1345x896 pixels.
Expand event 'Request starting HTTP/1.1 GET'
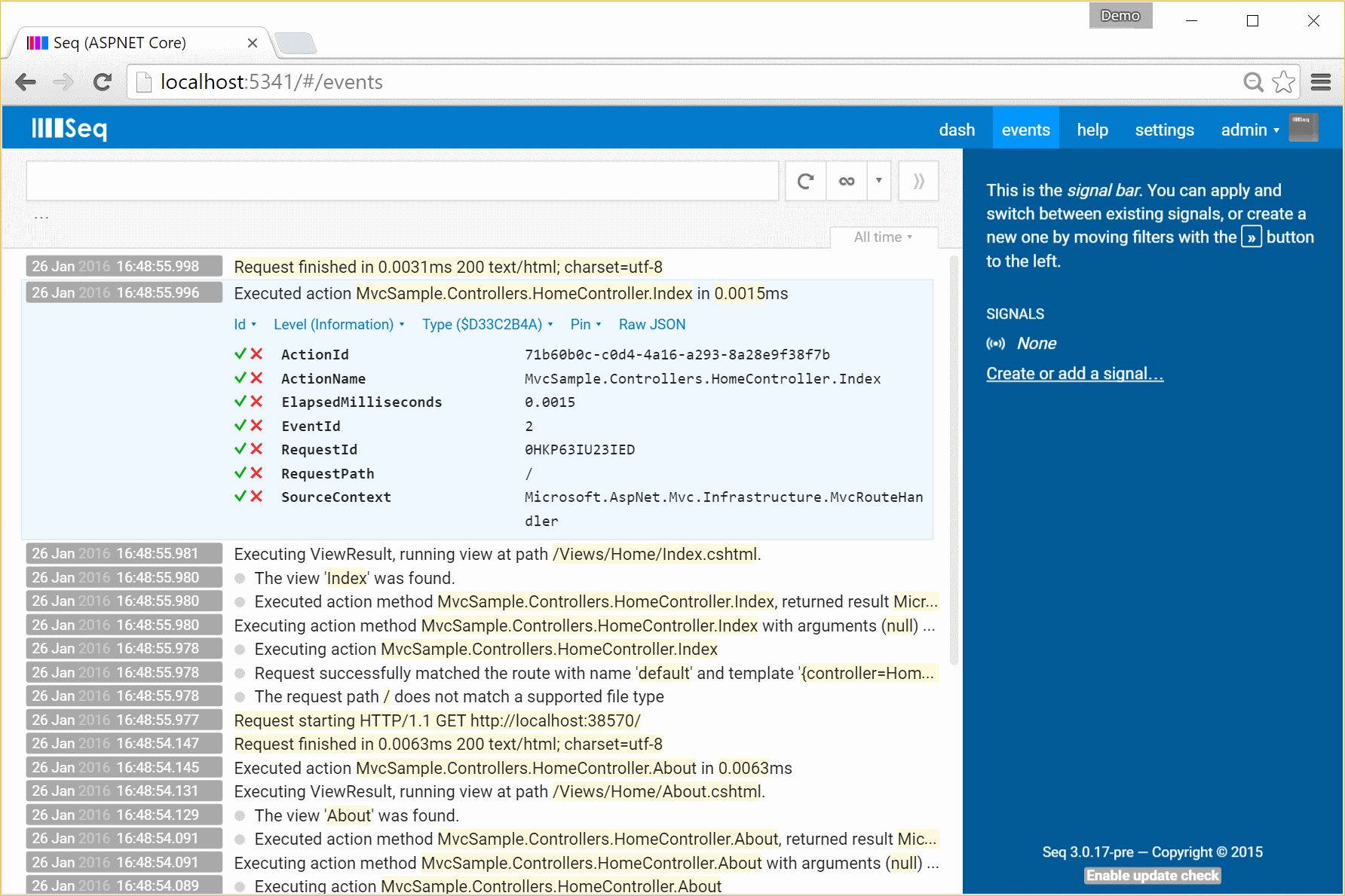tap(437, 720)
